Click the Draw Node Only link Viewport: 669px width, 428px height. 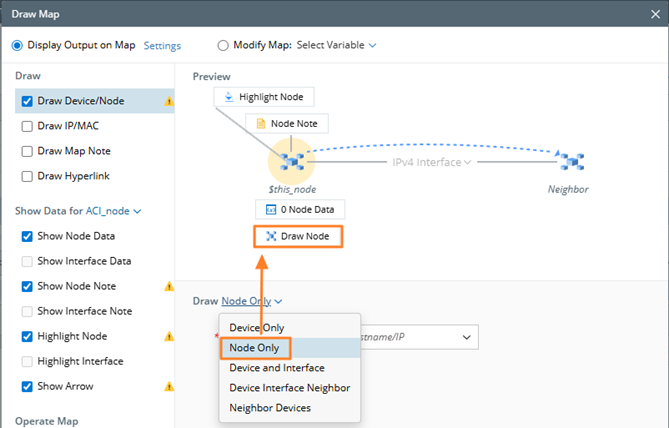(251, 300)
